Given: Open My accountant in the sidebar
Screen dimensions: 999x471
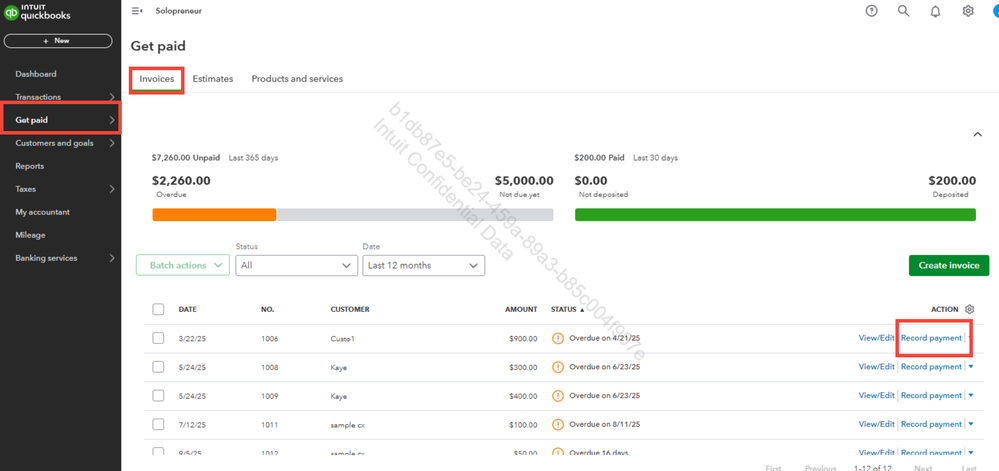Looking at the screenshot, I should [x=43, y=212].
